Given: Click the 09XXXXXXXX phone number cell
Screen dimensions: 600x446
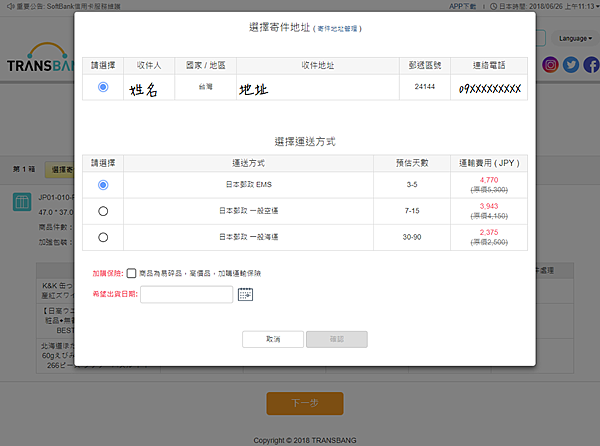Looking at the screenshot, I should pos(489,89).
